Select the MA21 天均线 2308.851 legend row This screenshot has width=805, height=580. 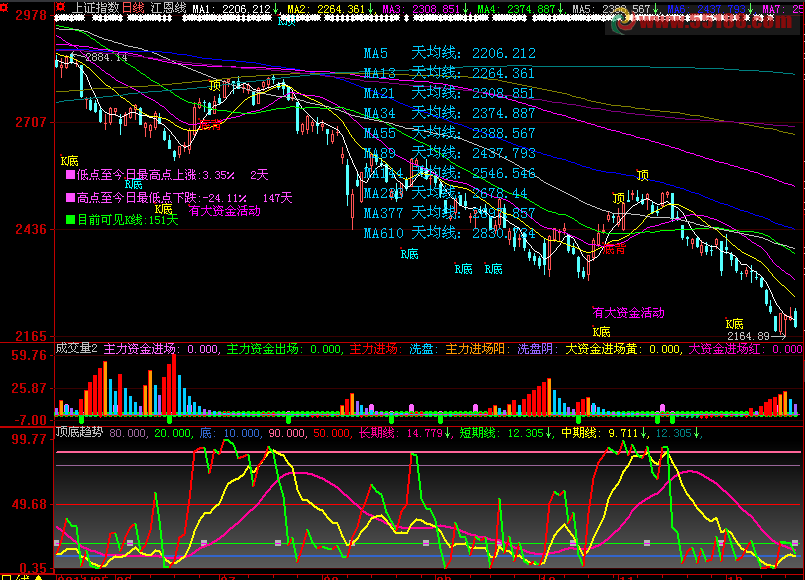(450, 93)
